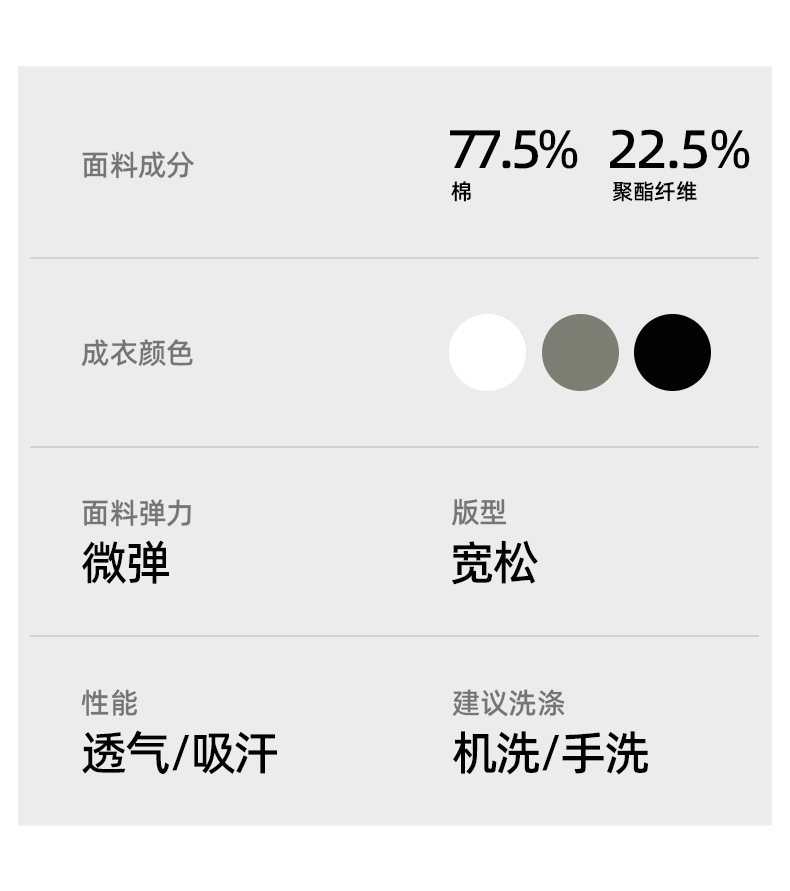Click the 版型 heading

pyautogui.click(x=479, y=512)
